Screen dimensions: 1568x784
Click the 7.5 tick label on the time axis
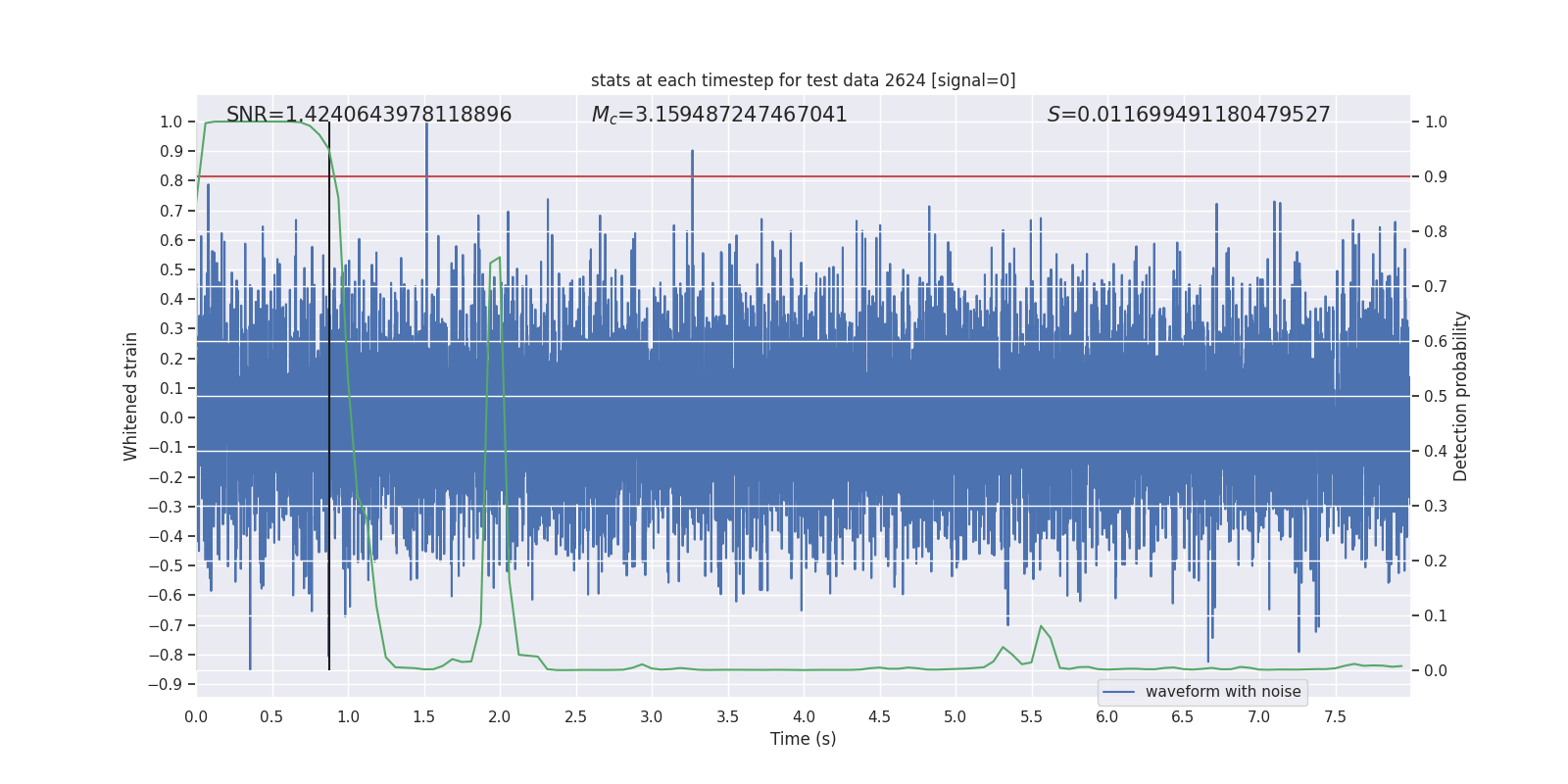[x=1335, y=717]
